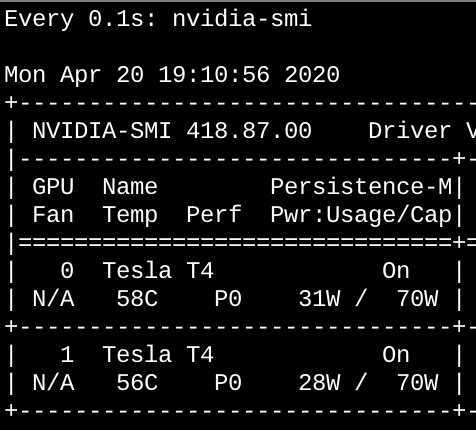Click the 'GPU' column header
This screenshot has width=476, height=430.
pos(53,186)
